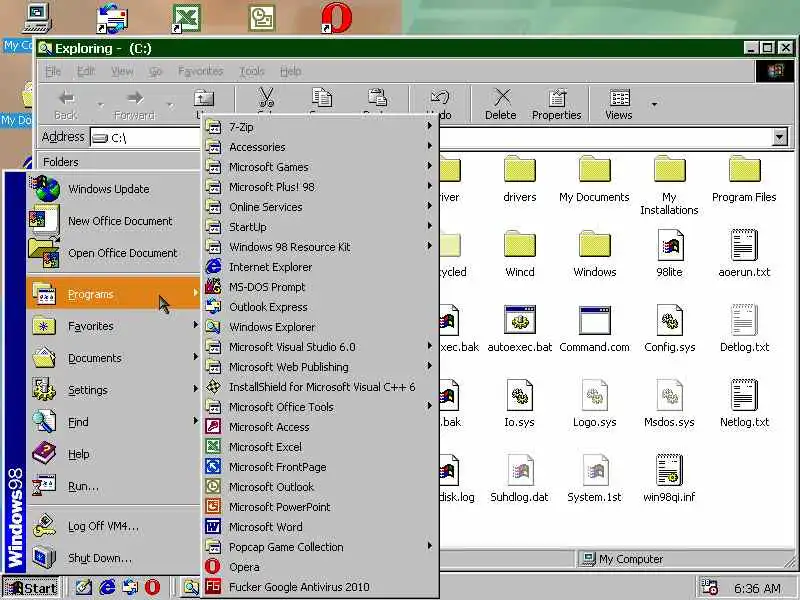Screen dimensions: 800x600
Task: Open Microsoft FrontPage entry
Action: [x=320, y=466]
